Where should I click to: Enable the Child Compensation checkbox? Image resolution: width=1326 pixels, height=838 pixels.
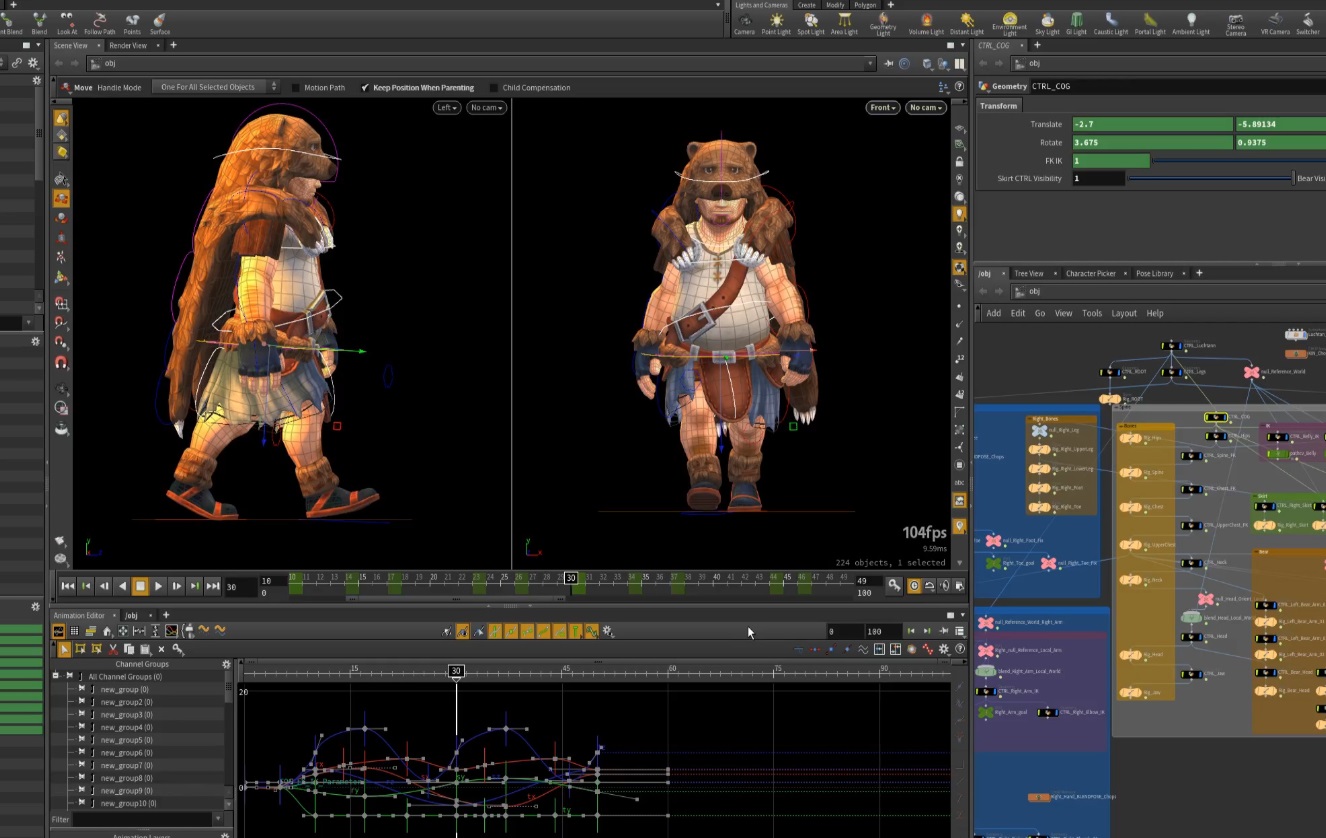494,88
